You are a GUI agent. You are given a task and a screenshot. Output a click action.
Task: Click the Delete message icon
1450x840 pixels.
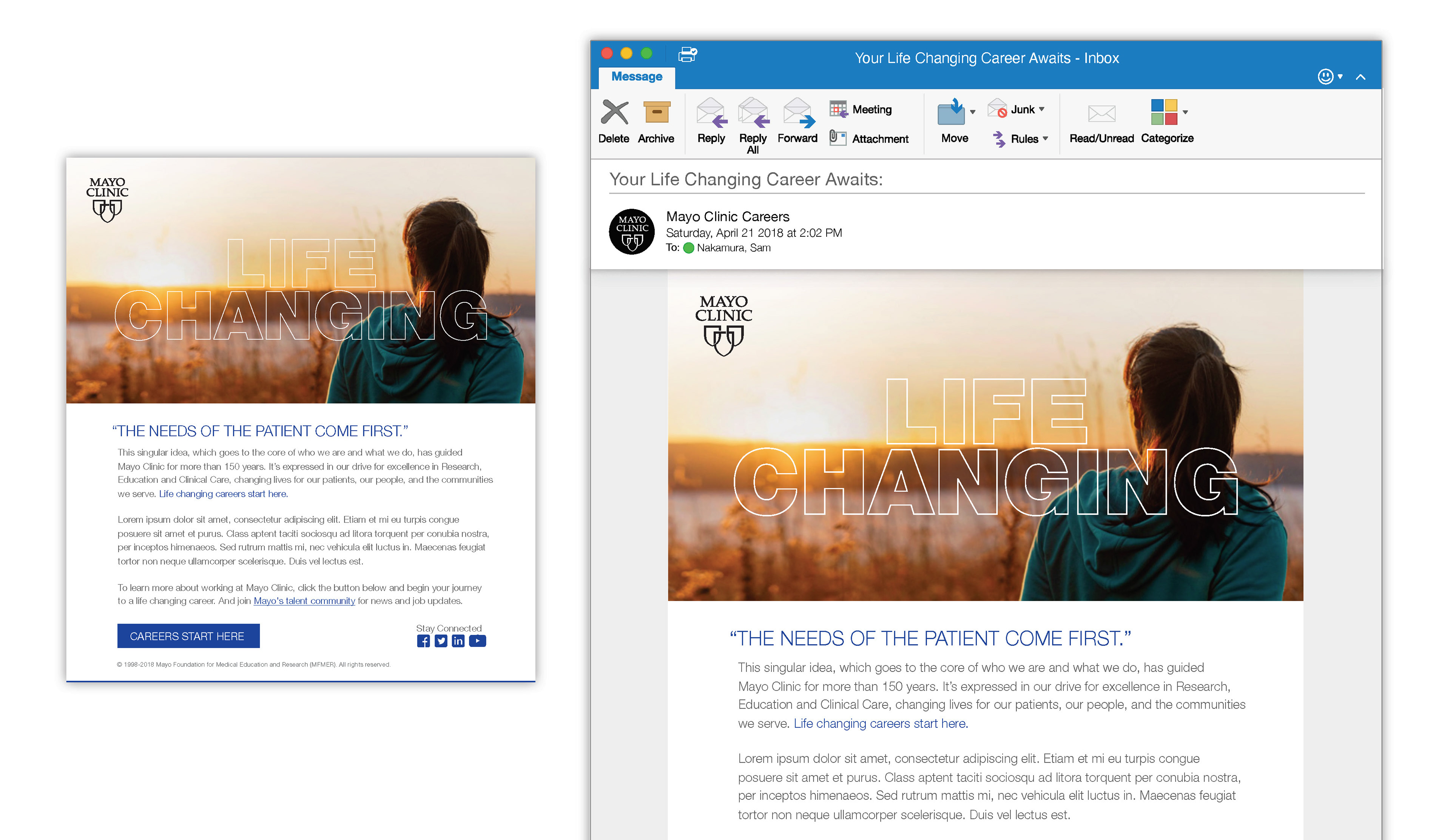point(614,113)
